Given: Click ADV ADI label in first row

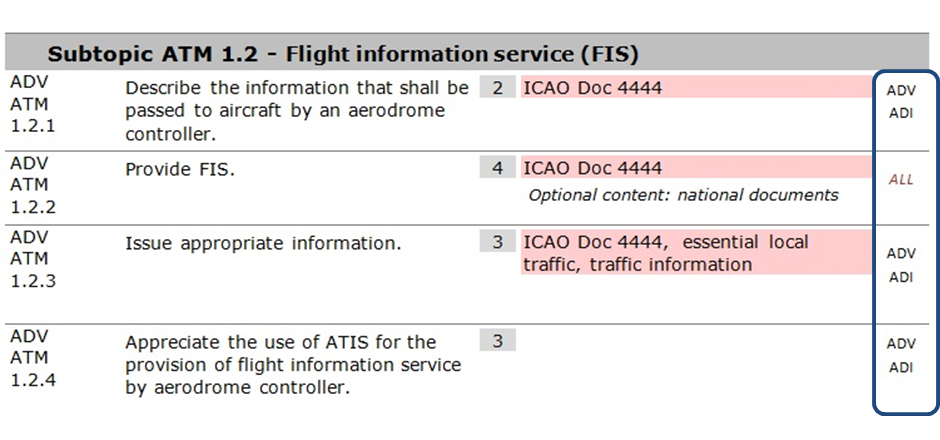Looking at the screenshot, I should point(901,102).
